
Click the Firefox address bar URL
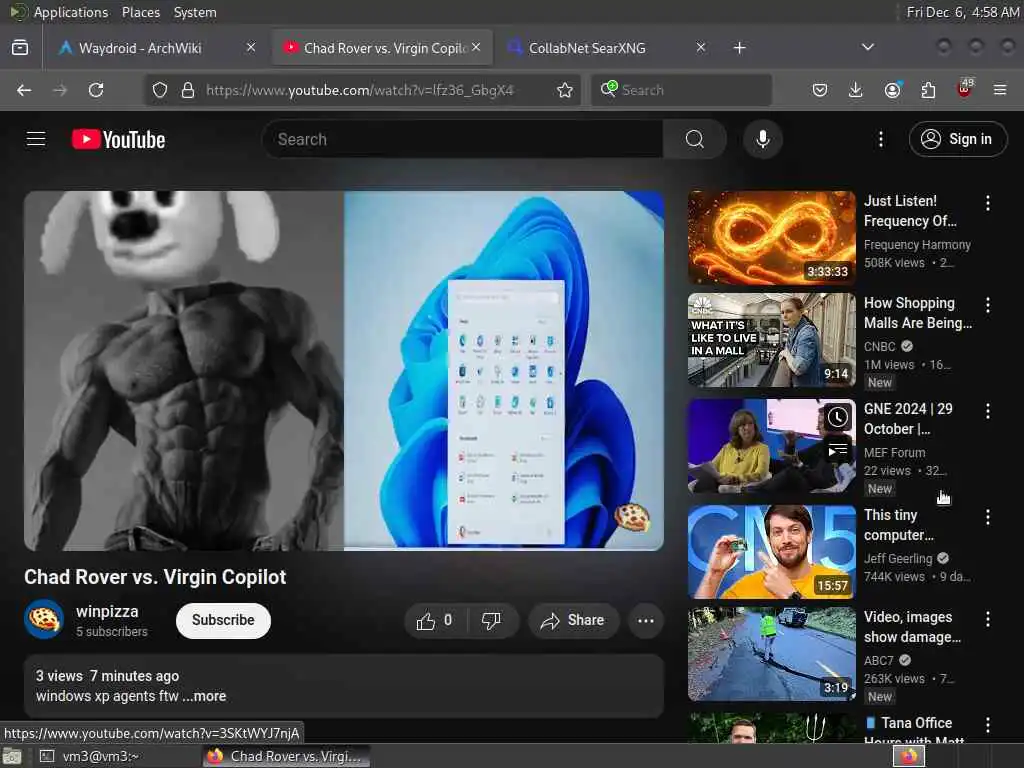pyautogui.click(x=360, y=90)
